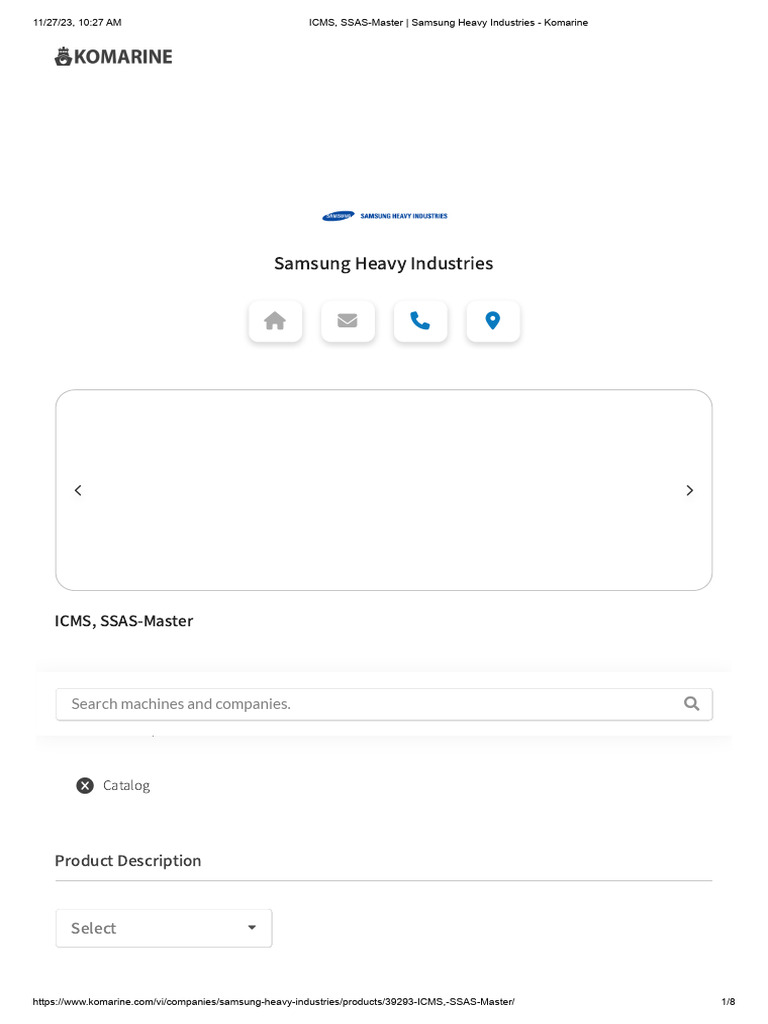
Task: Click the Komarine logo
Action: [113, 57]
